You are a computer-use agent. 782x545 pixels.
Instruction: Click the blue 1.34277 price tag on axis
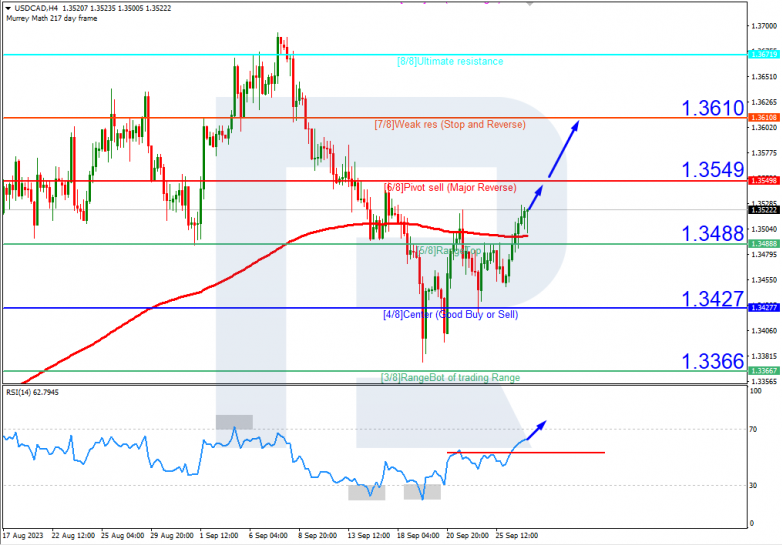[764, 308]
